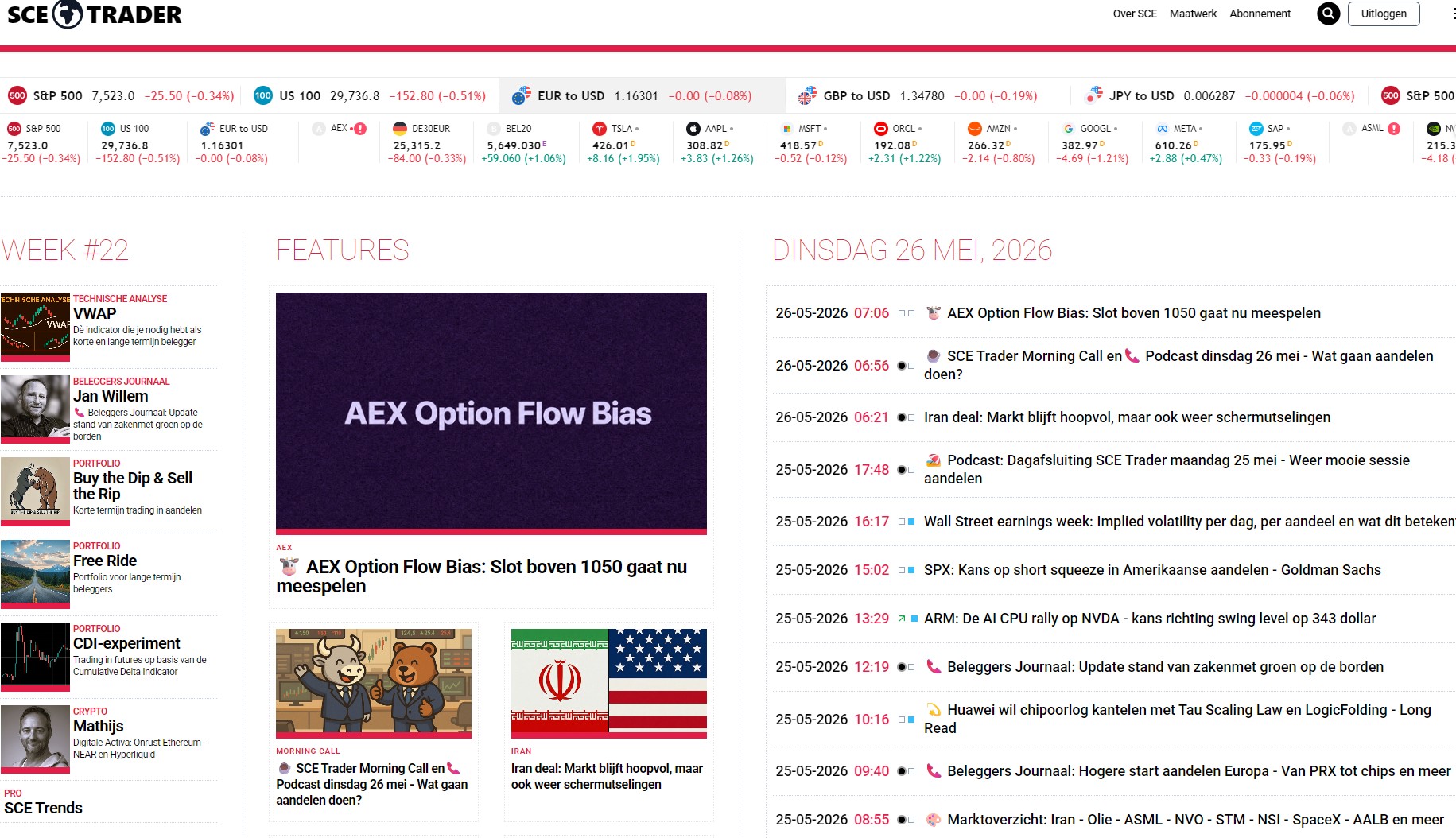Image resolution: width=1456 pixels, height=838 pixels.
Task: Click the Amazon logo beside AMZN
Action: [x=975, y=129]
